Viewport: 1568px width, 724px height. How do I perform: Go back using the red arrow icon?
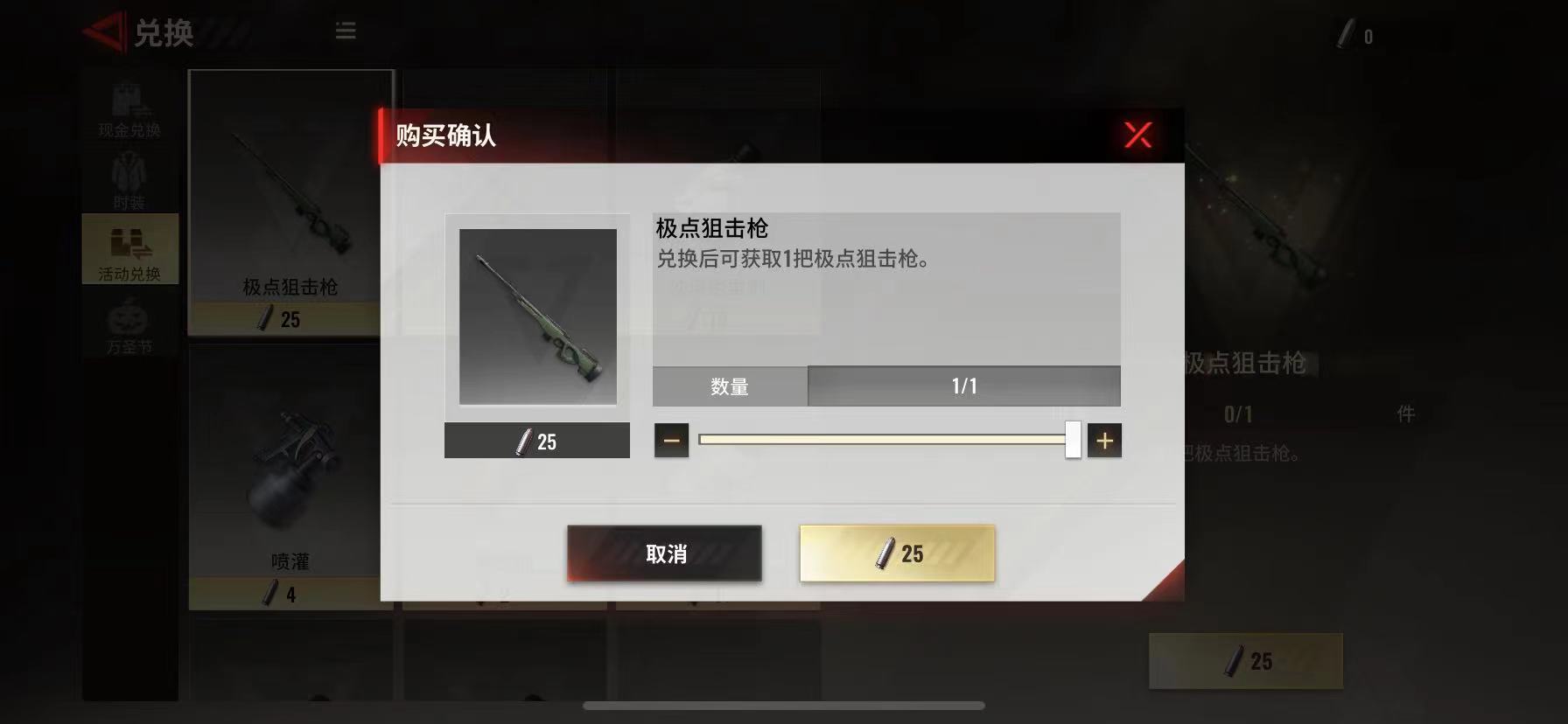pos(105,32)
